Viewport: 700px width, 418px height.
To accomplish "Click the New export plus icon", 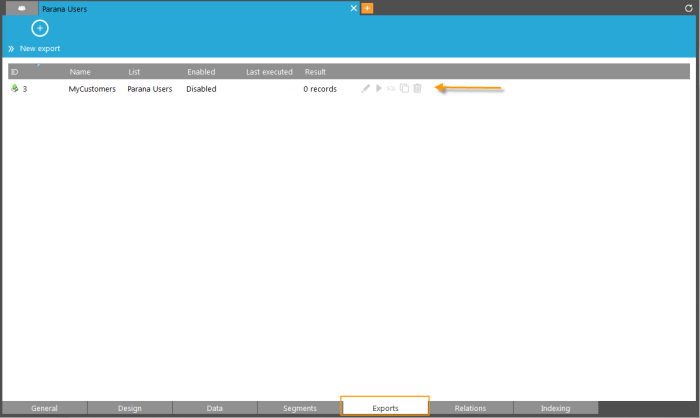I will point(40,28).
